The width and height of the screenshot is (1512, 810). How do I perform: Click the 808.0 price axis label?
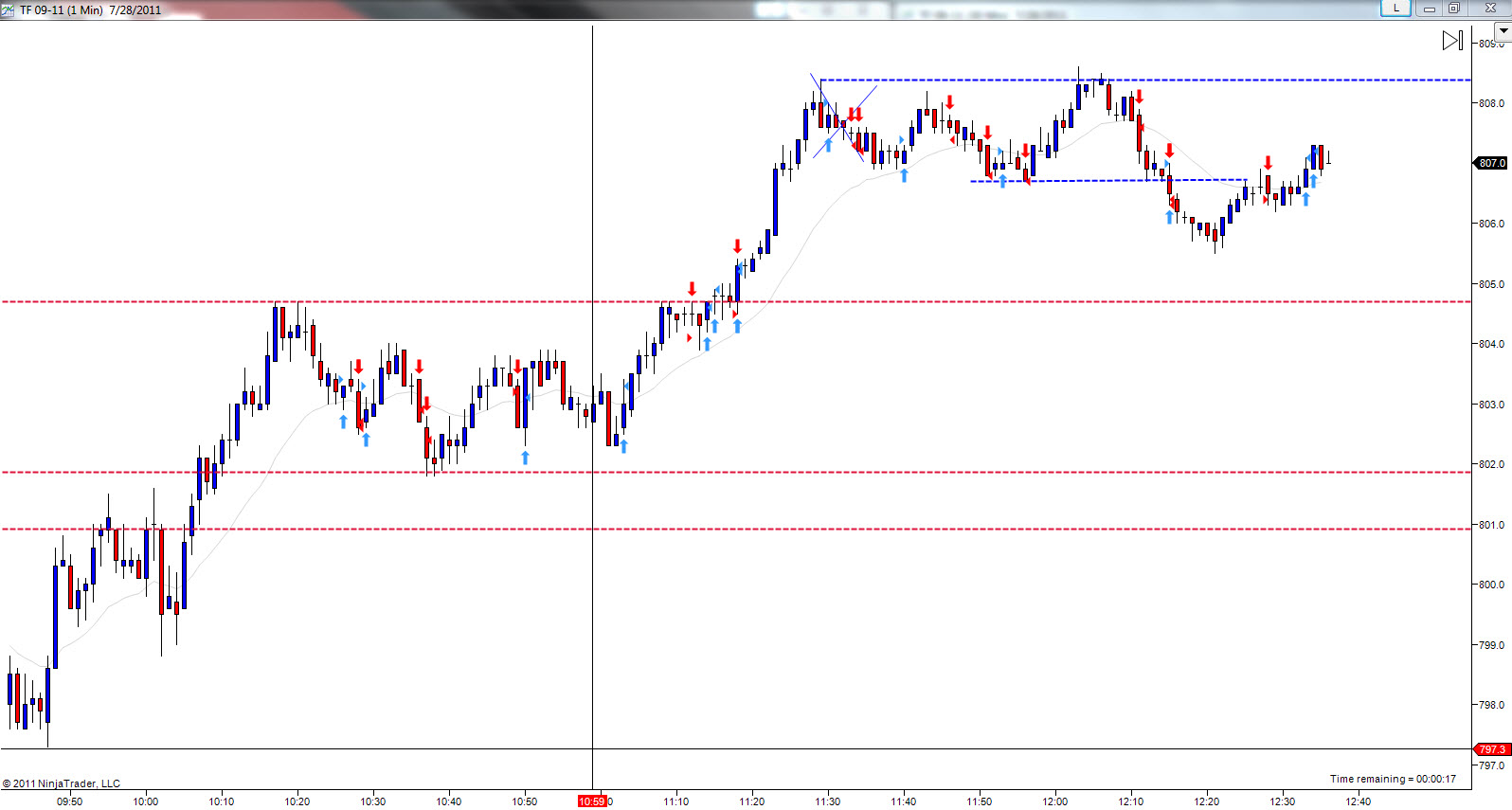pyautogui.click(x=1491, y=103)
